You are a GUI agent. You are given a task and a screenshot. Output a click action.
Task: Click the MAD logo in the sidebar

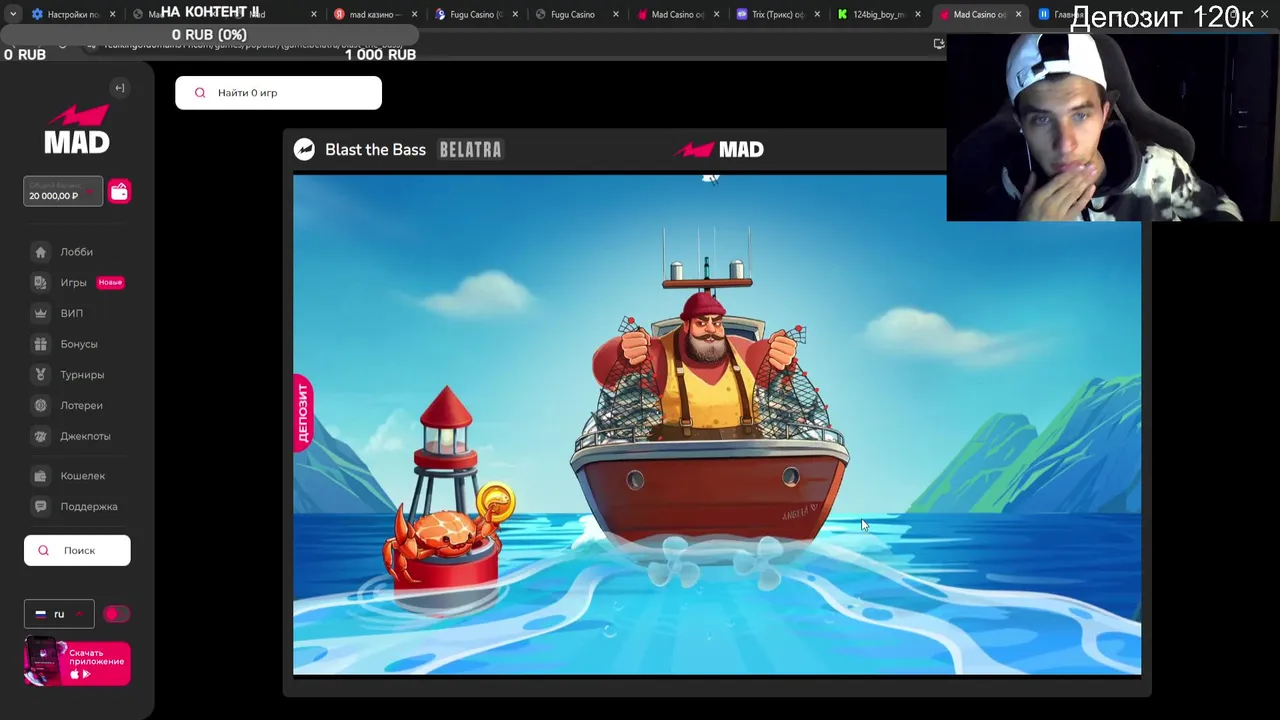[77, 131]
